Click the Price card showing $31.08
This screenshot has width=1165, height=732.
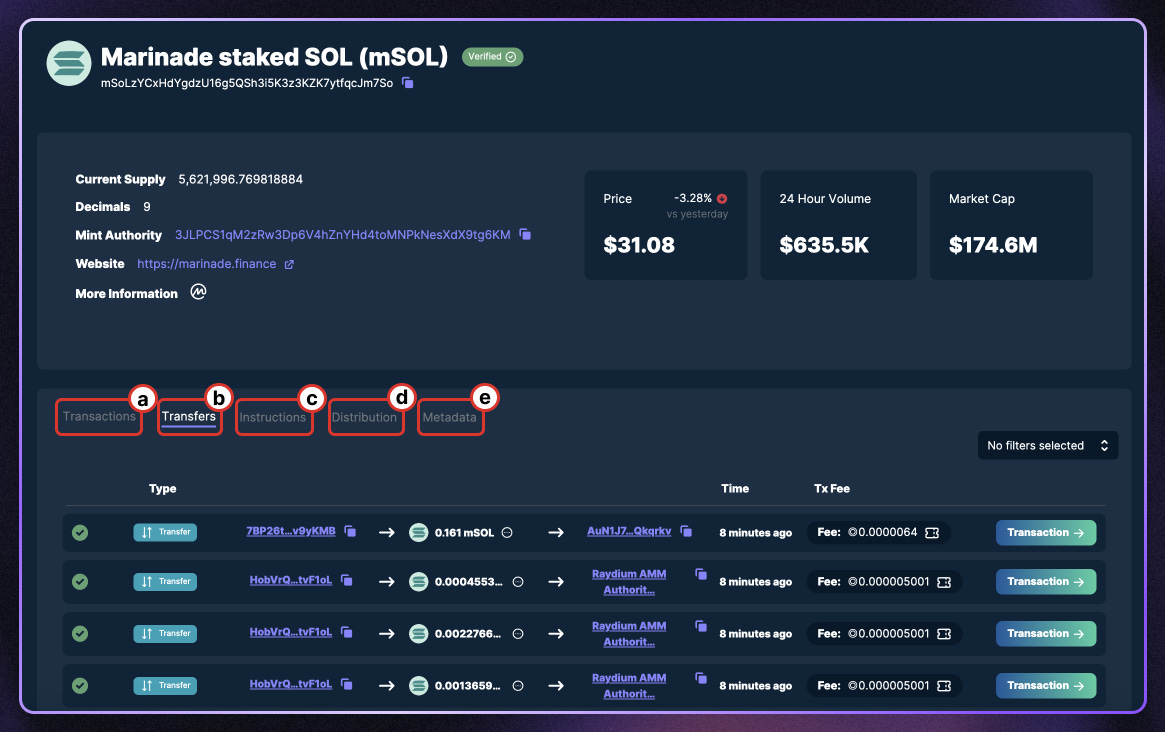coord(666,225)
